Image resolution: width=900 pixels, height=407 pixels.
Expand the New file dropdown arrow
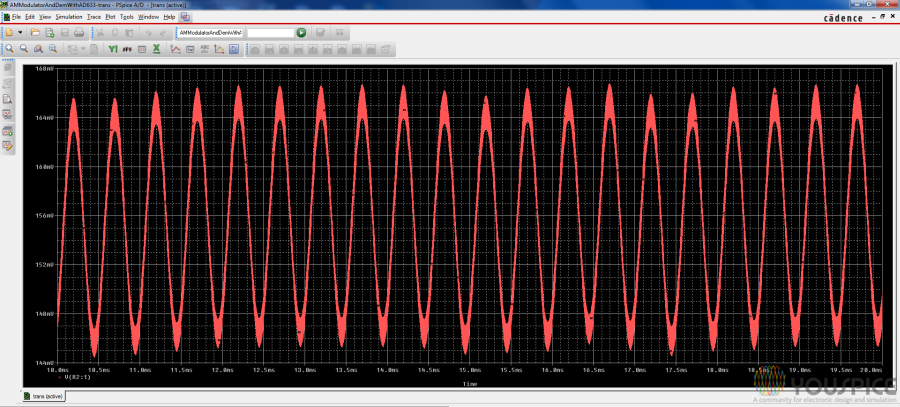tap(20, 33)
